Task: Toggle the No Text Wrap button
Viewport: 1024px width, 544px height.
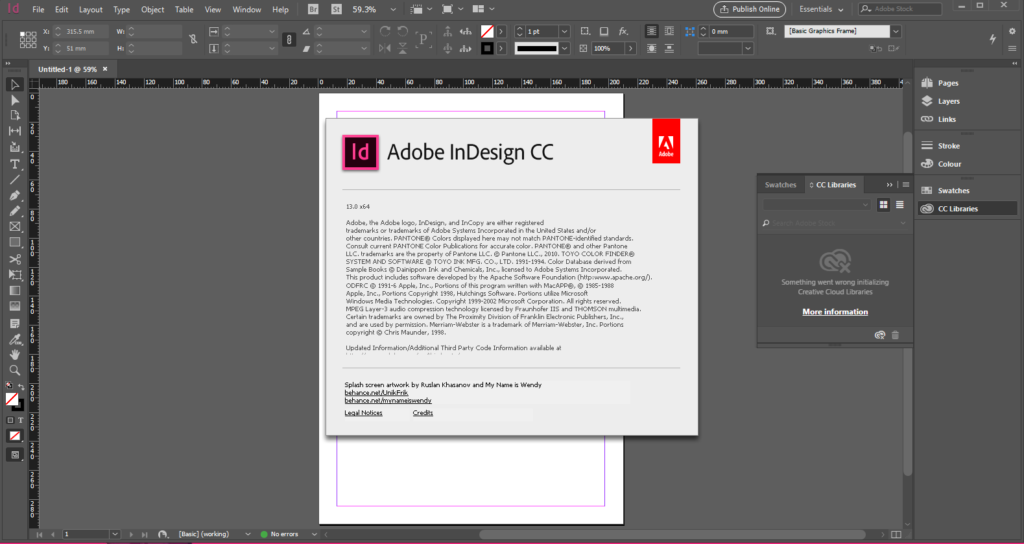Action: pyautogui.click(x=652, y=31)
